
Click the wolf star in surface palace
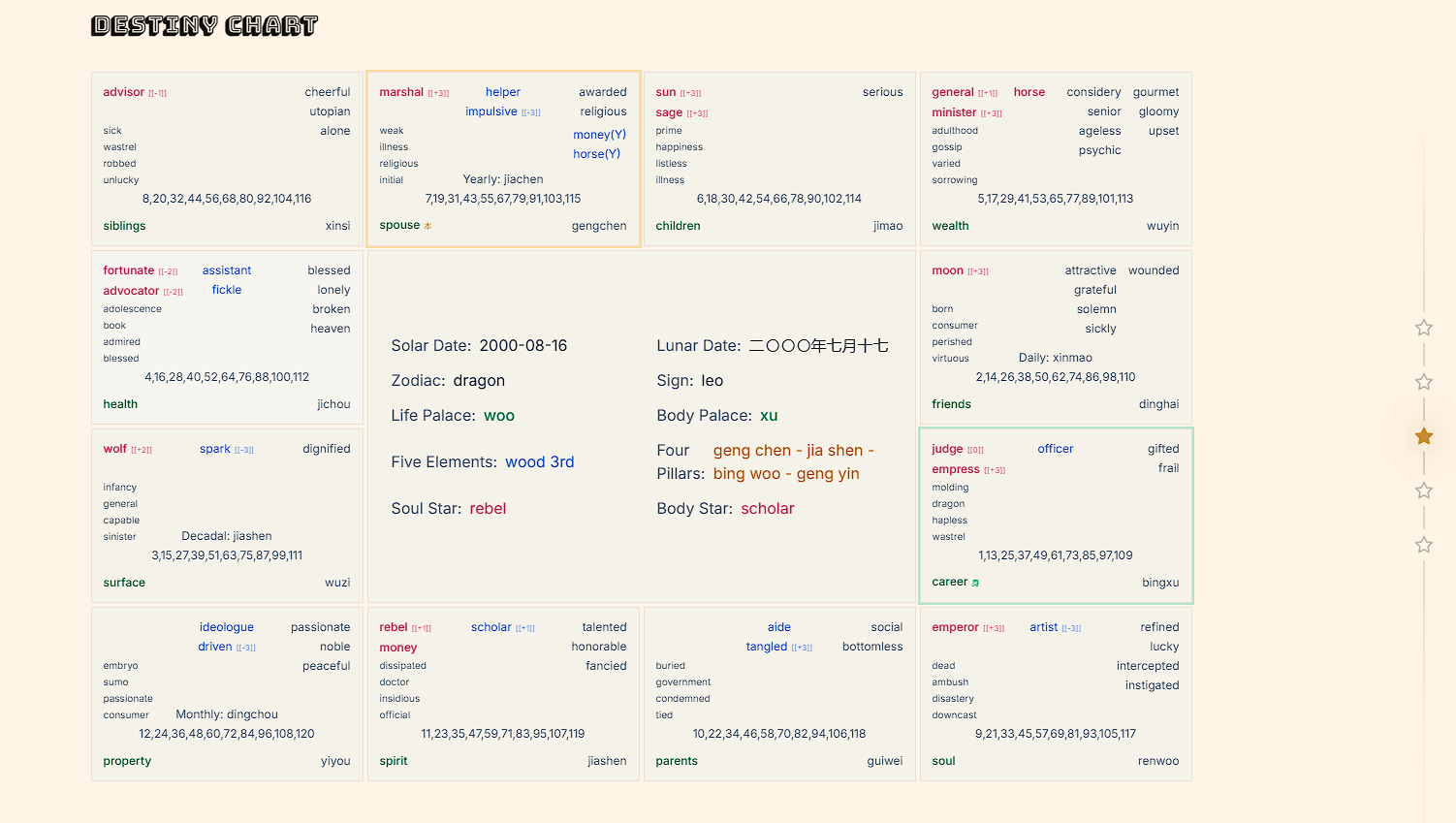coord(115,449)
